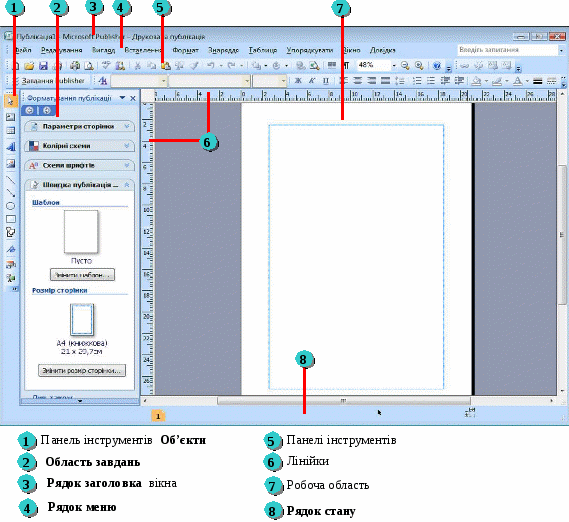The image size is (569, 522).
Task: Toggle bulleted list formatting
Action: coord(431,81)
